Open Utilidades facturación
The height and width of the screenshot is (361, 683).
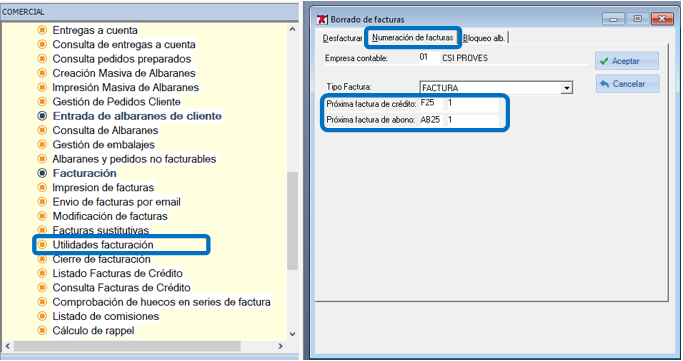(x=103, y=245)
